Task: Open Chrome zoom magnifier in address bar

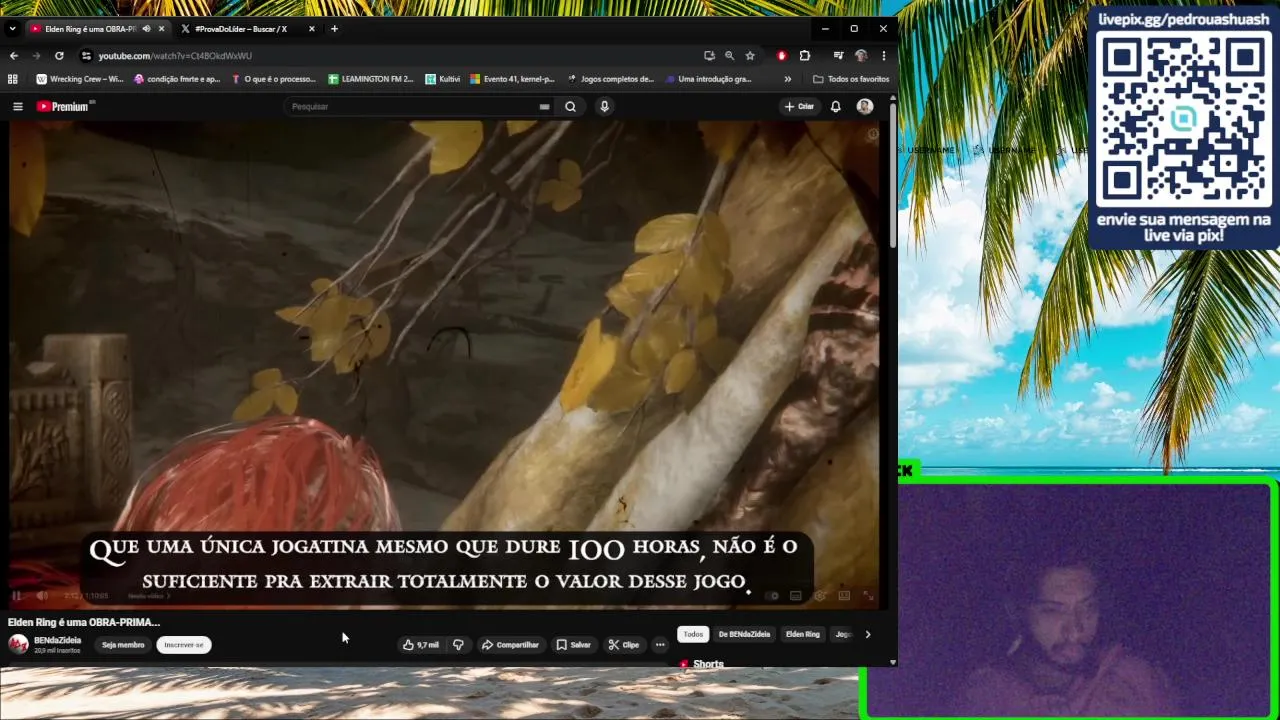Action: 729,56
